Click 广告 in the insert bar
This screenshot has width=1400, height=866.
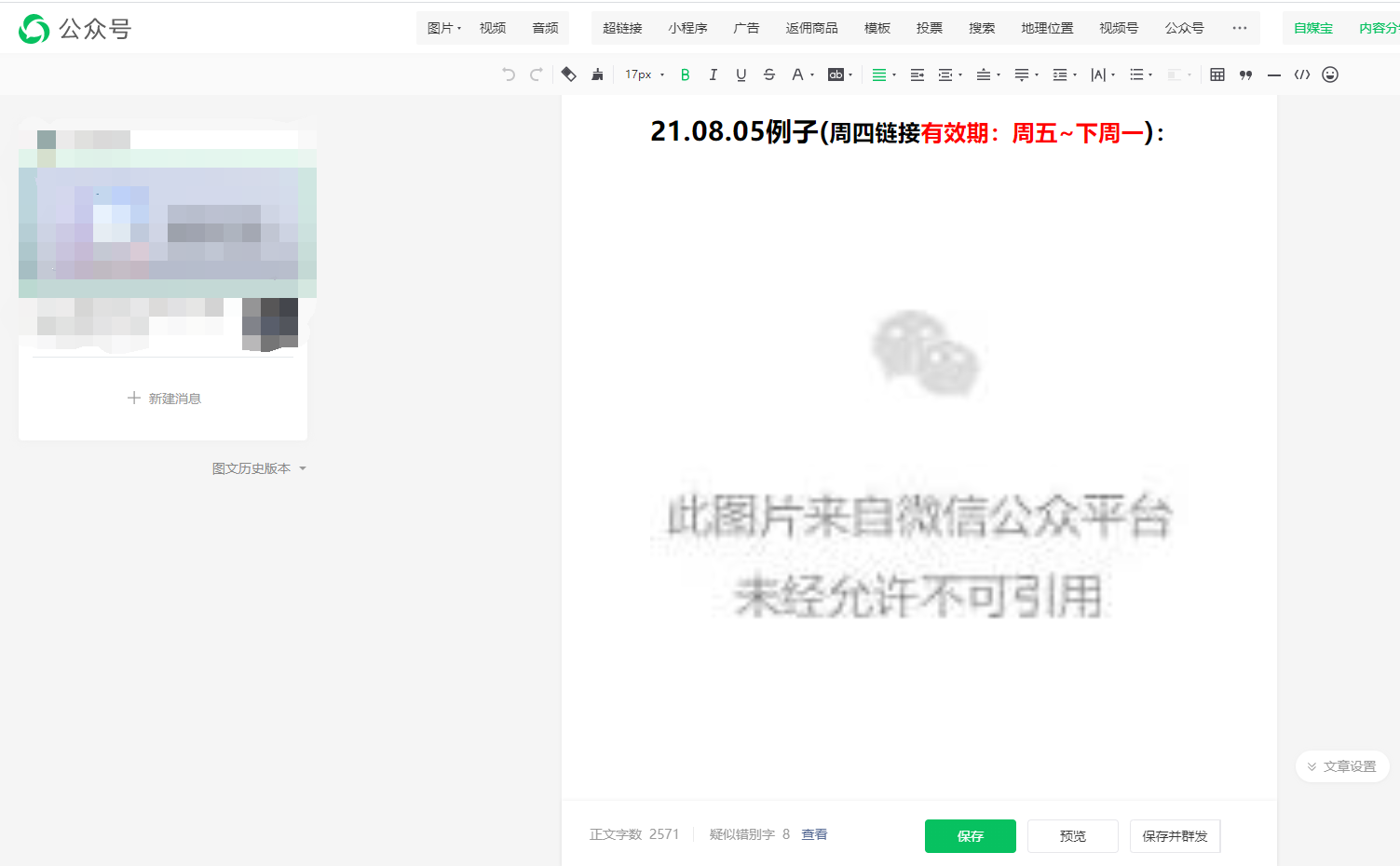point(746,28)
